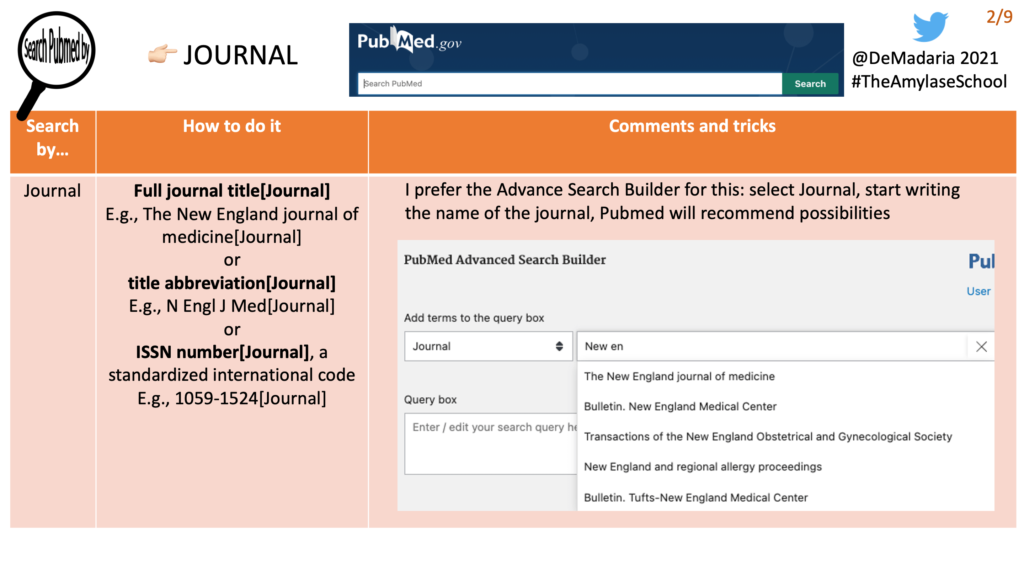Click the Twitter bird icon
This screenshot has height=576, width=1024.
pos(931,26)
